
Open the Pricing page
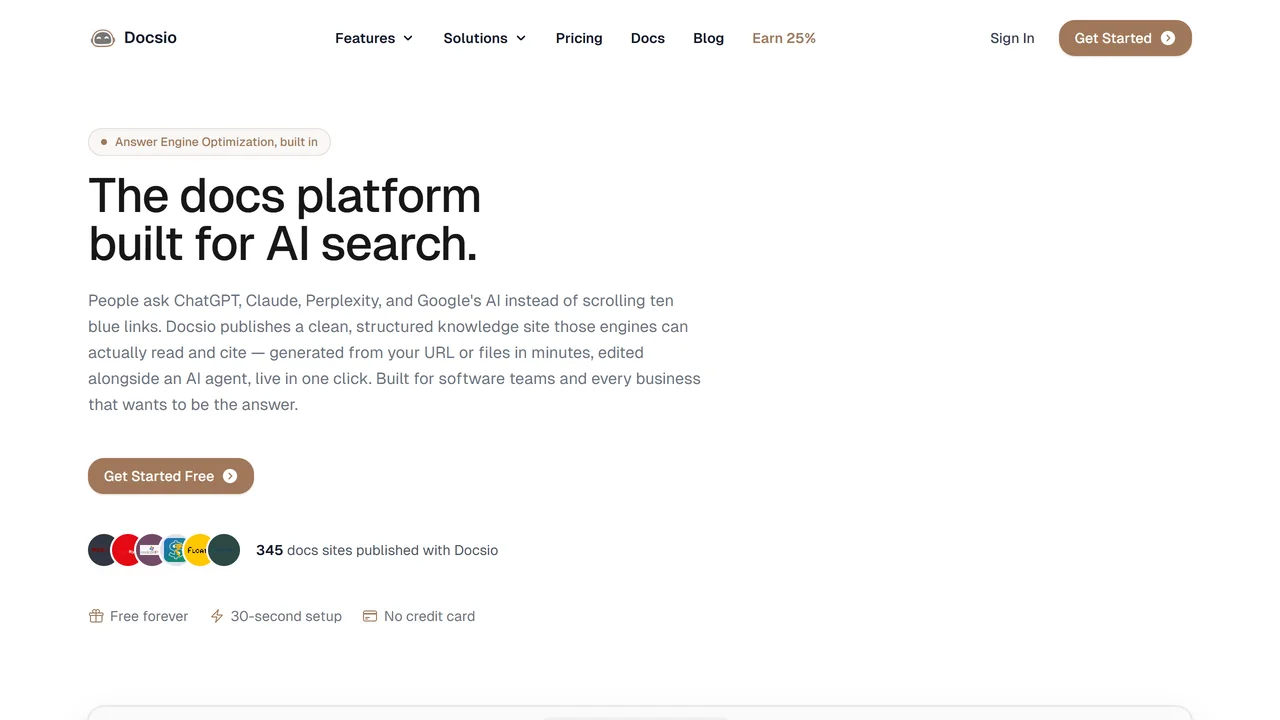coord(579,38)
